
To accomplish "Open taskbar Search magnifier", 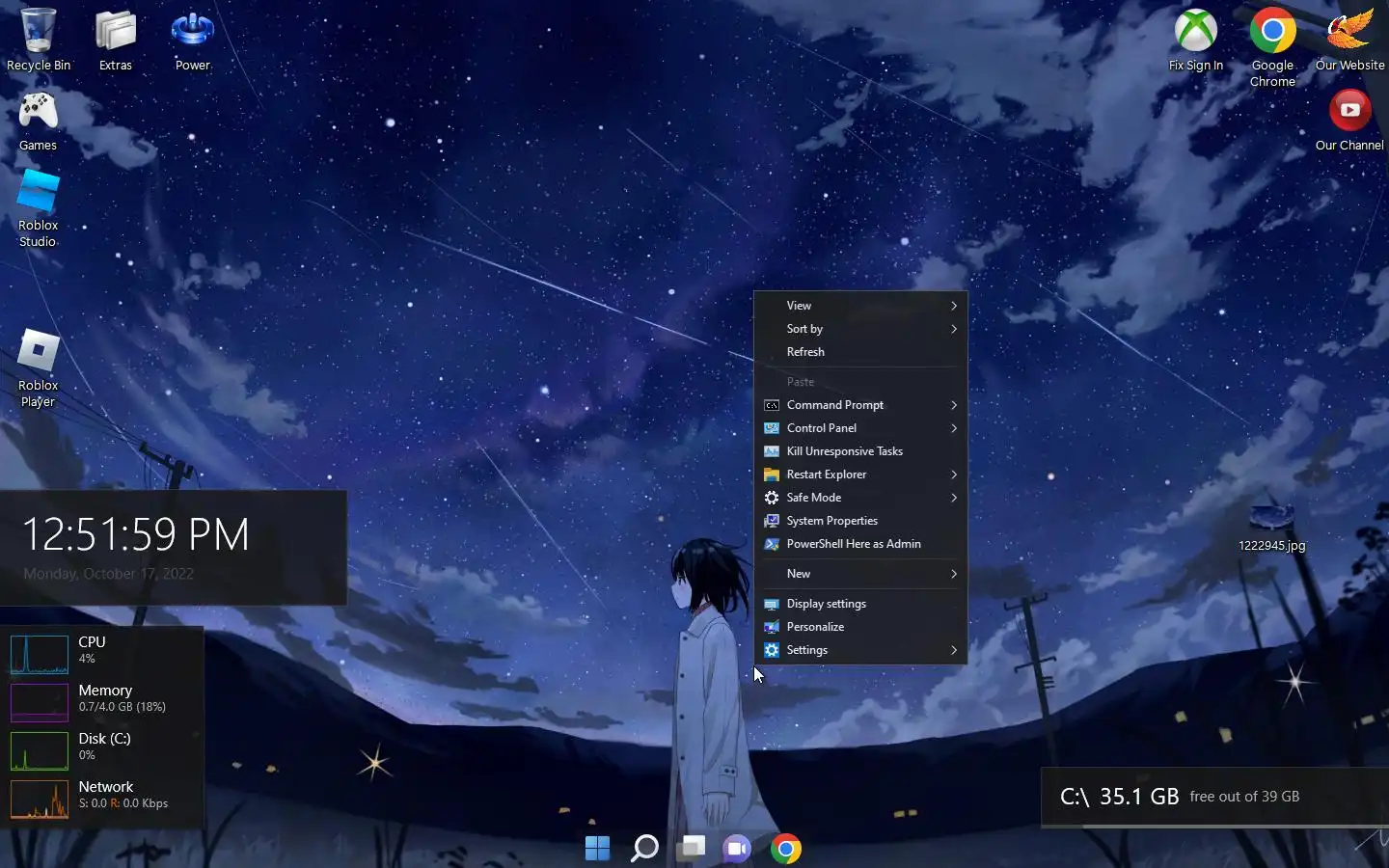I will [x=644, y=848].
